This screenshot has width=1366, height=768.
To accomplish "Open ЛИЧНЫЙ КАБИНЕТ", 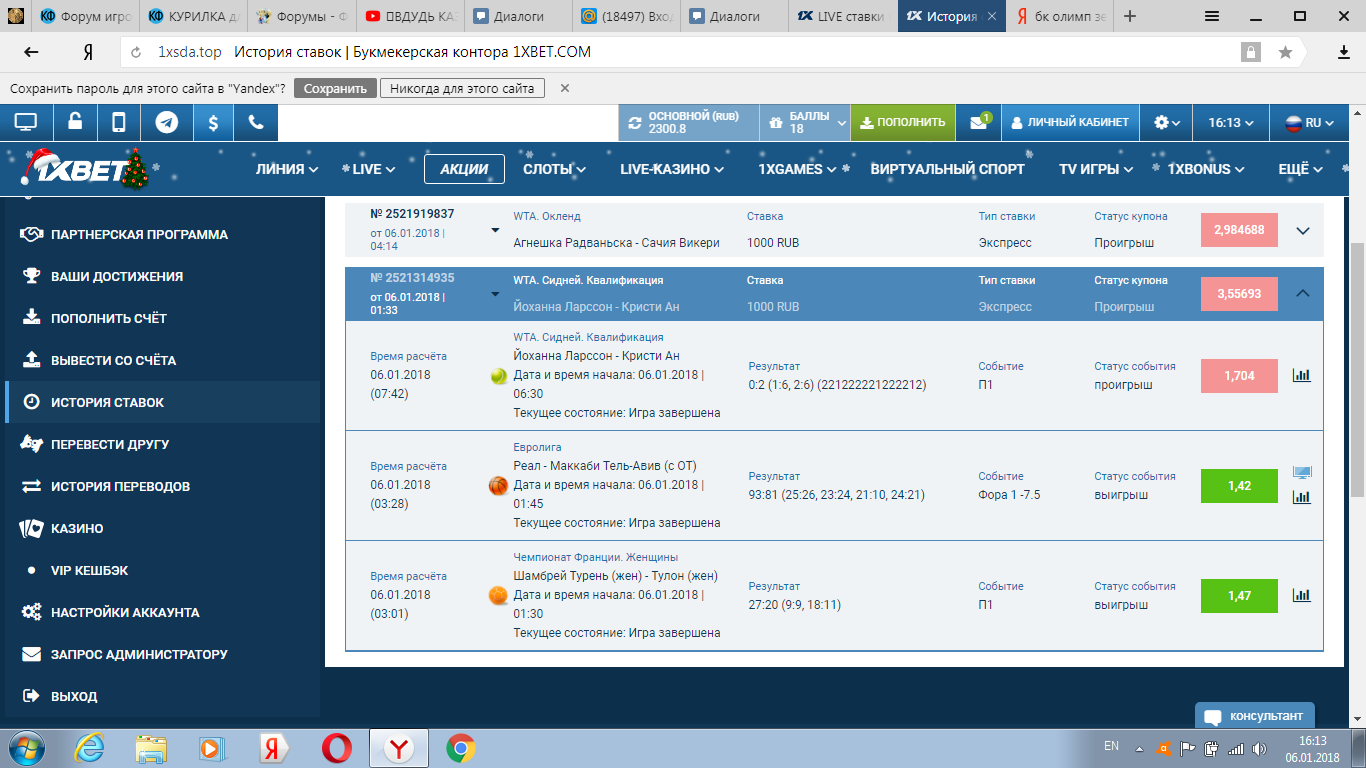I will click(x=1070, y=123).
